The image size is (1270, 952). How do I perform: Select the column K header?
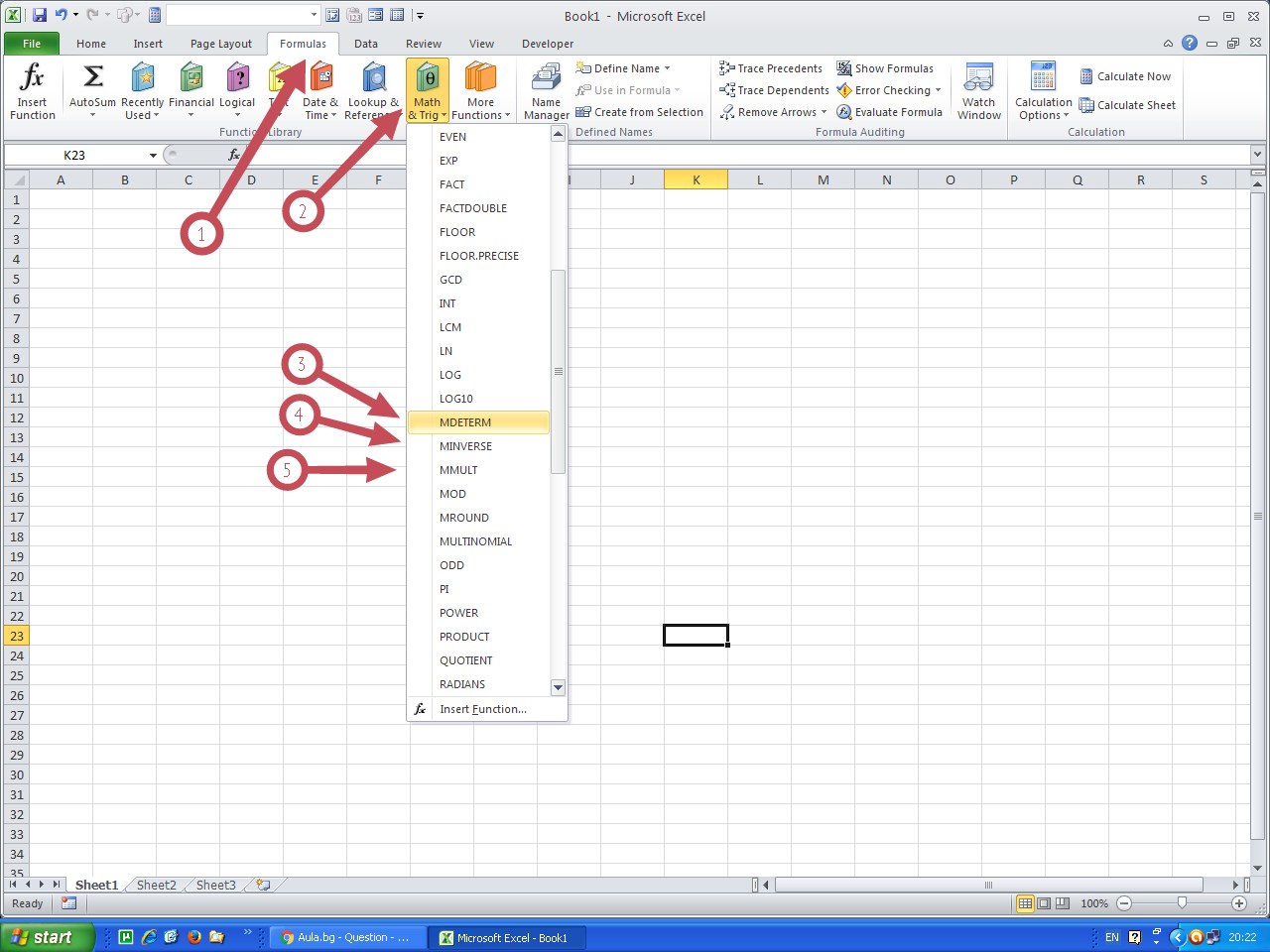pos(697,179)
